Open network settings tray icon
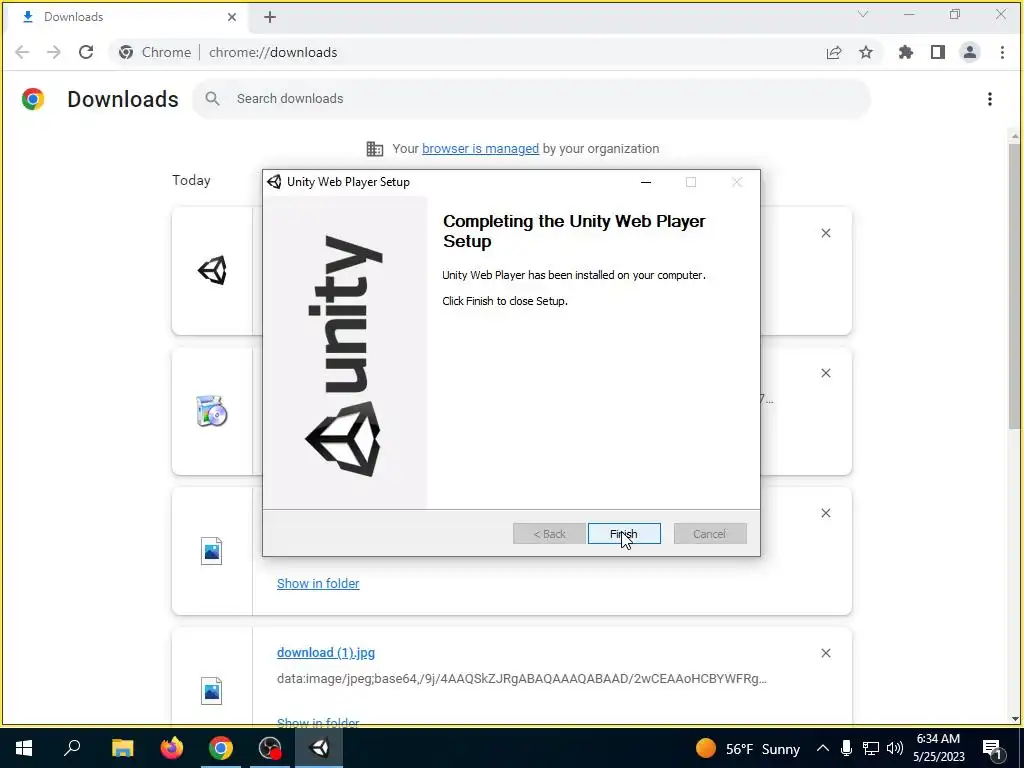This screenshot has width=1024, height=768. click(871, 748)
